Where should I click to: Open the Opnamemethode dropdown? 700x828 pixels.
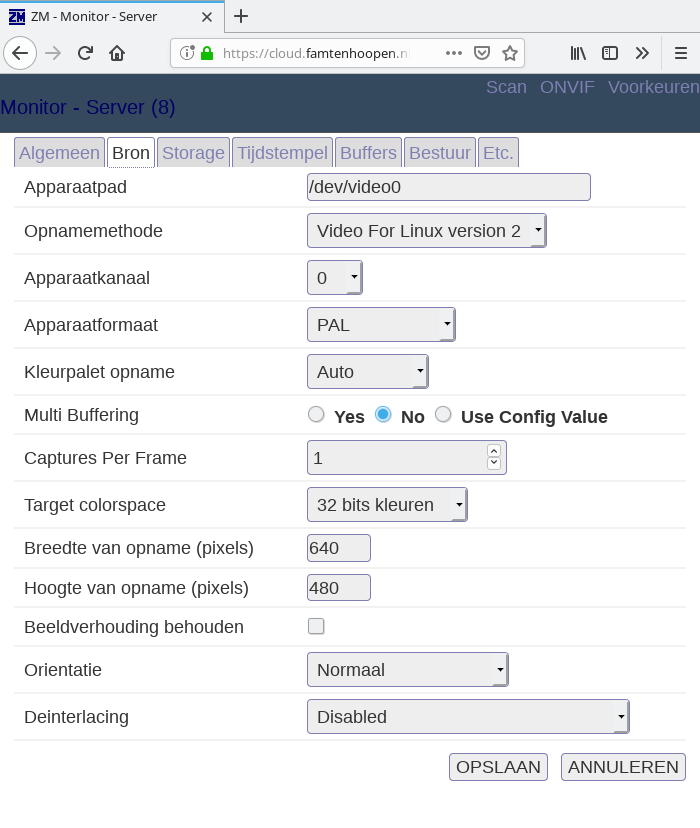tap(427, 231)
